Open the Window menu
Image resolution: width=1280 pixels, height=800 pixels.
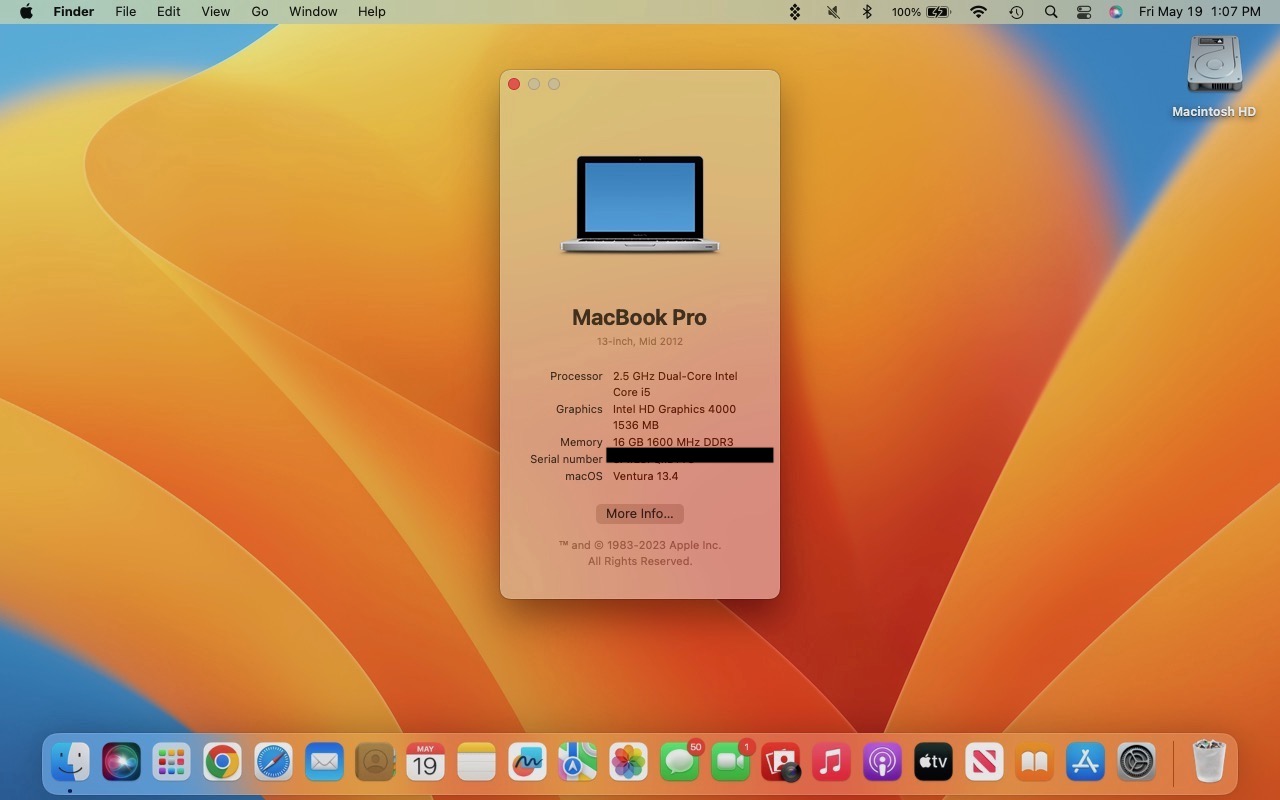pos(313,12)
